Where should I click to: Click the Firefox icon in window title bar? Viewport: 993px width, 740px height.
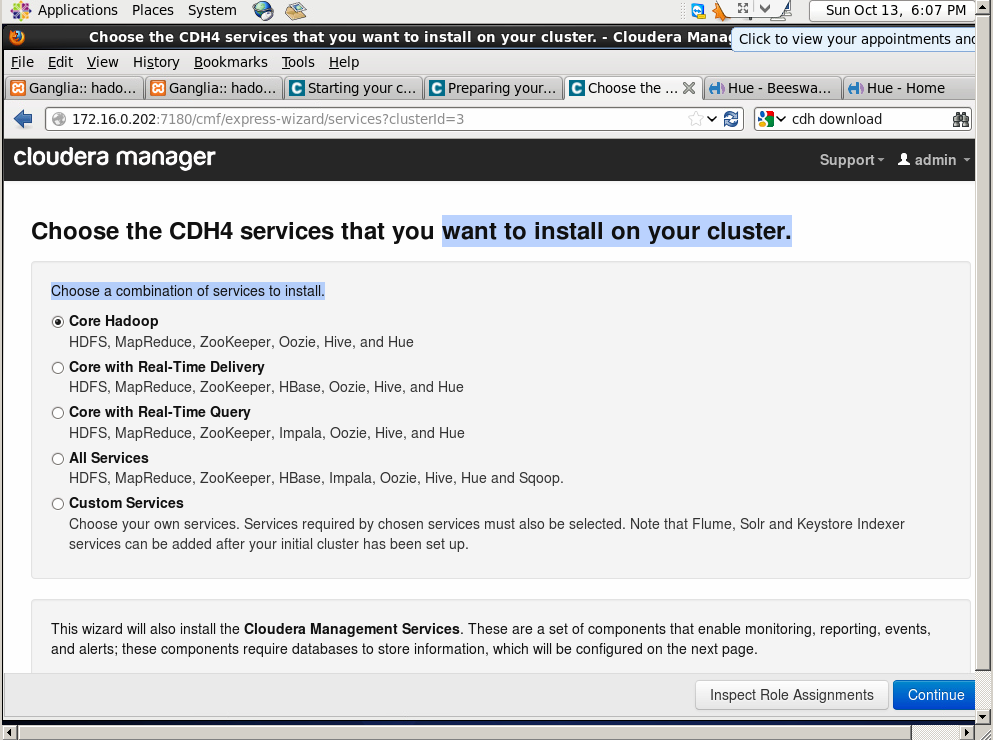coord(17,37)
